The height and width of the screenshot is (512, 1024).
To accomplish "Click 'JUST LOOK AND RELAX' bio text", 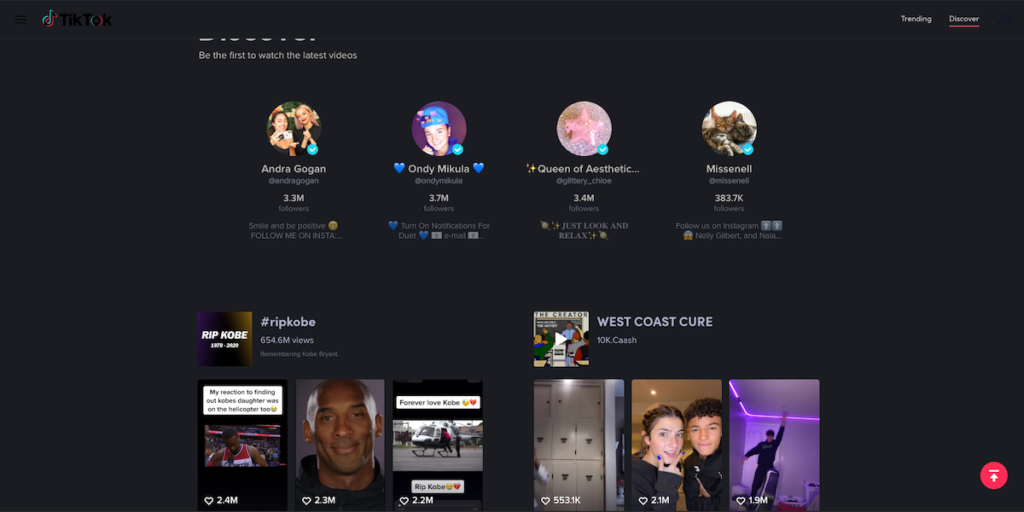I will tap(584, 231).
